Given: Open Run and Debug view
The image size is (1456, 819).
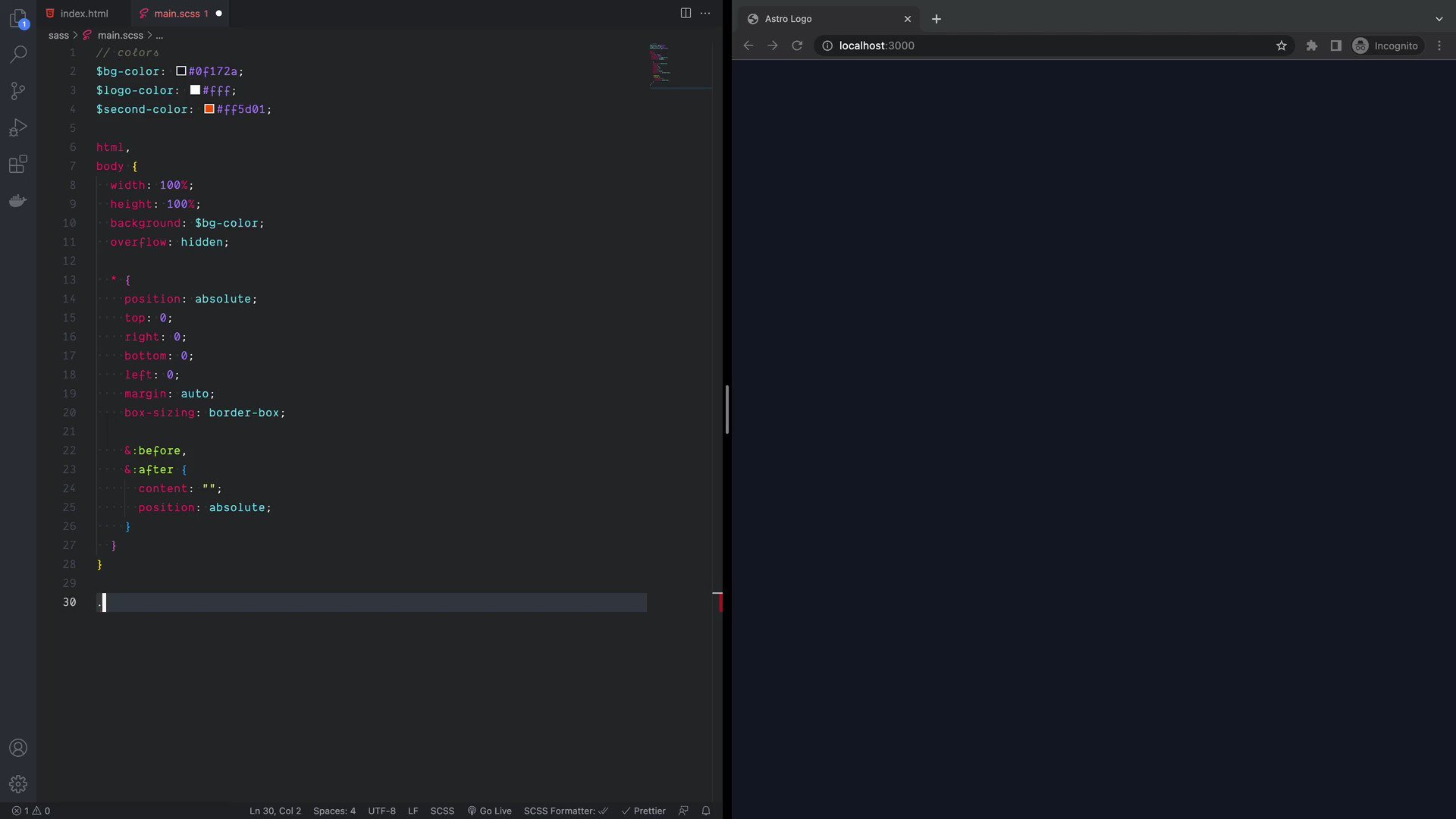Looking at the screenshot, I should tap(18, 127).
